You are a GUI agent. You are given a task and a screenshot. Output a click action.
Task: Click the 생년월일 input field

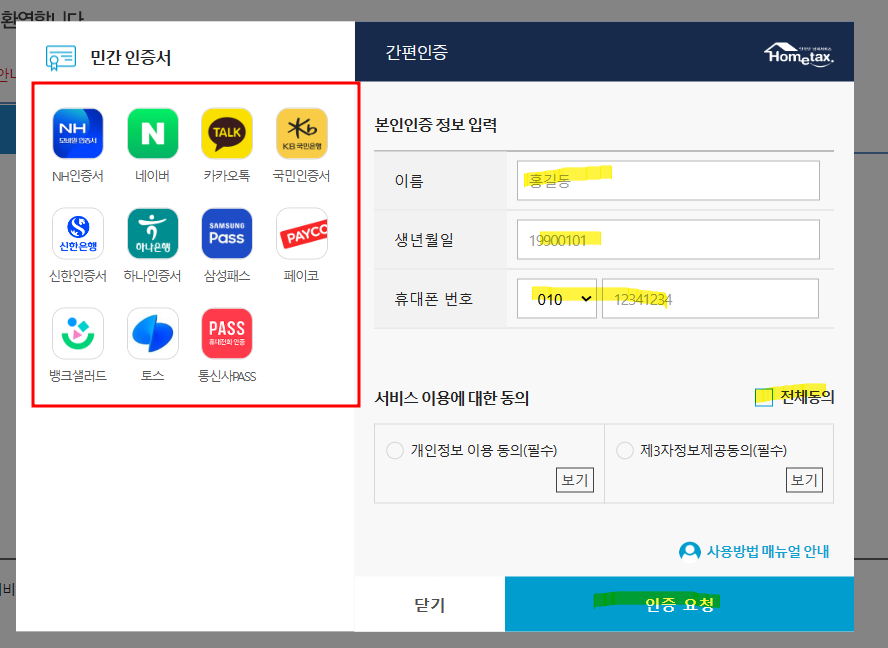click(x=668, y=240)
